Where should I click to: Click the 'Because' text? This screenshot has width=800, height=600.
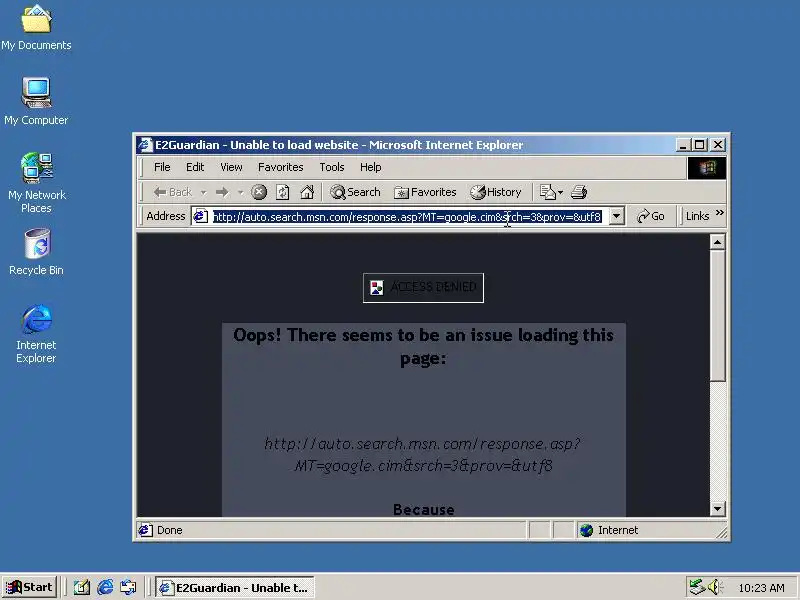coord(423,510)
